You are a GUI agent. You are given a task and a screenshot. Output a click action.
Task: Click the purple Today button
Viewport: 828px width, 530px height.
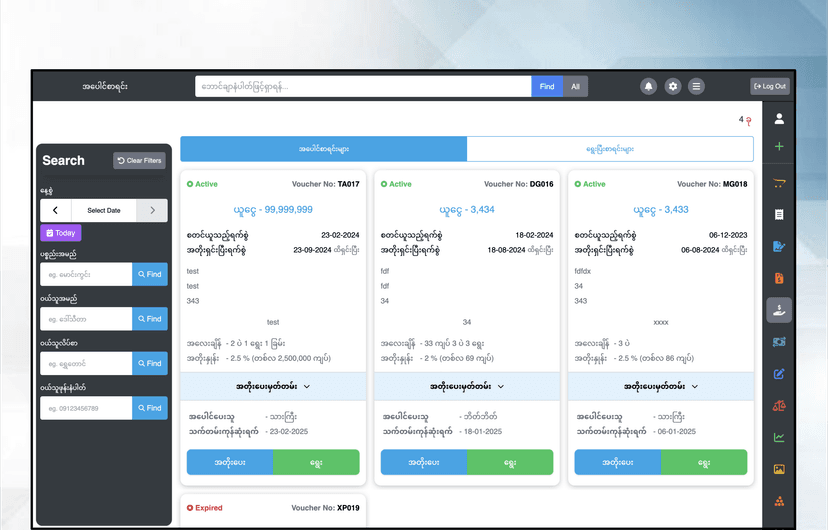point(61,233)
